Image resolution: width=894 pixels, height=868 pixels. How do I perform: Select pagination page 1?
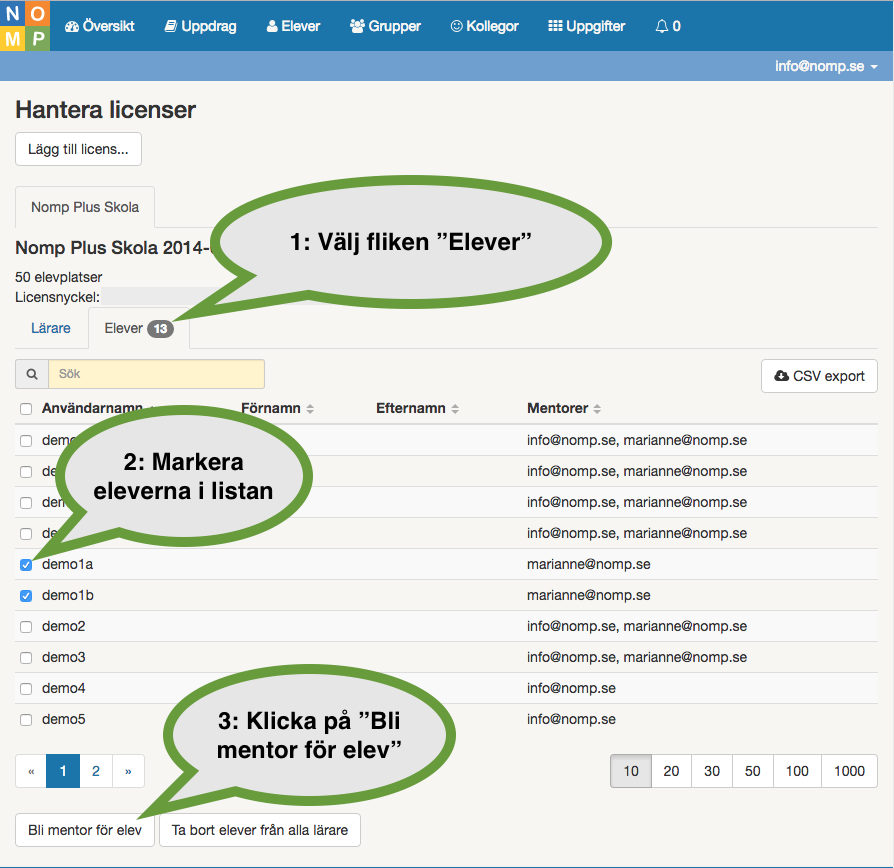click(63, 771)
